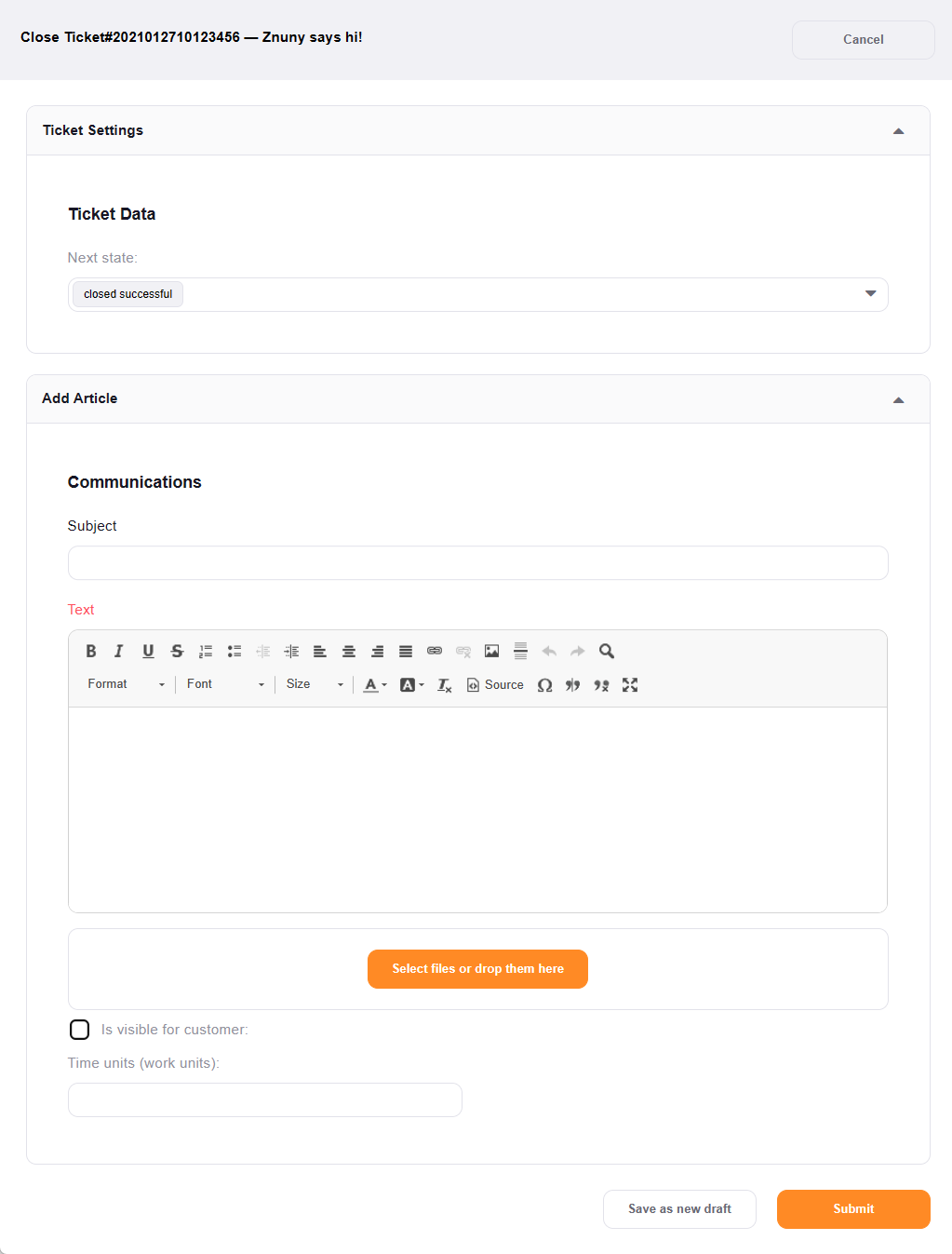Open the paragraph Format menu

pos(127,684)
